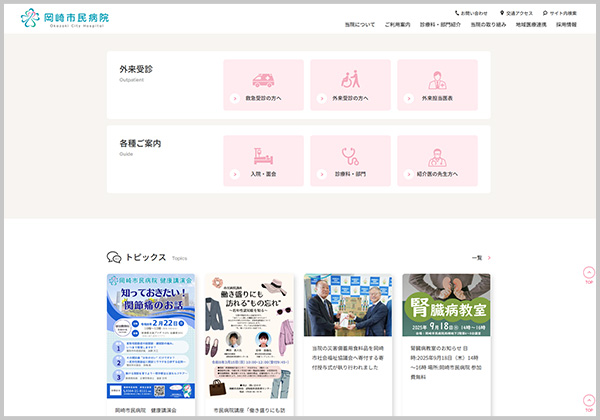Click the ambulance icon for 救急受診の方へ
The width and height of the screenshot is (600, 420).
263,79
